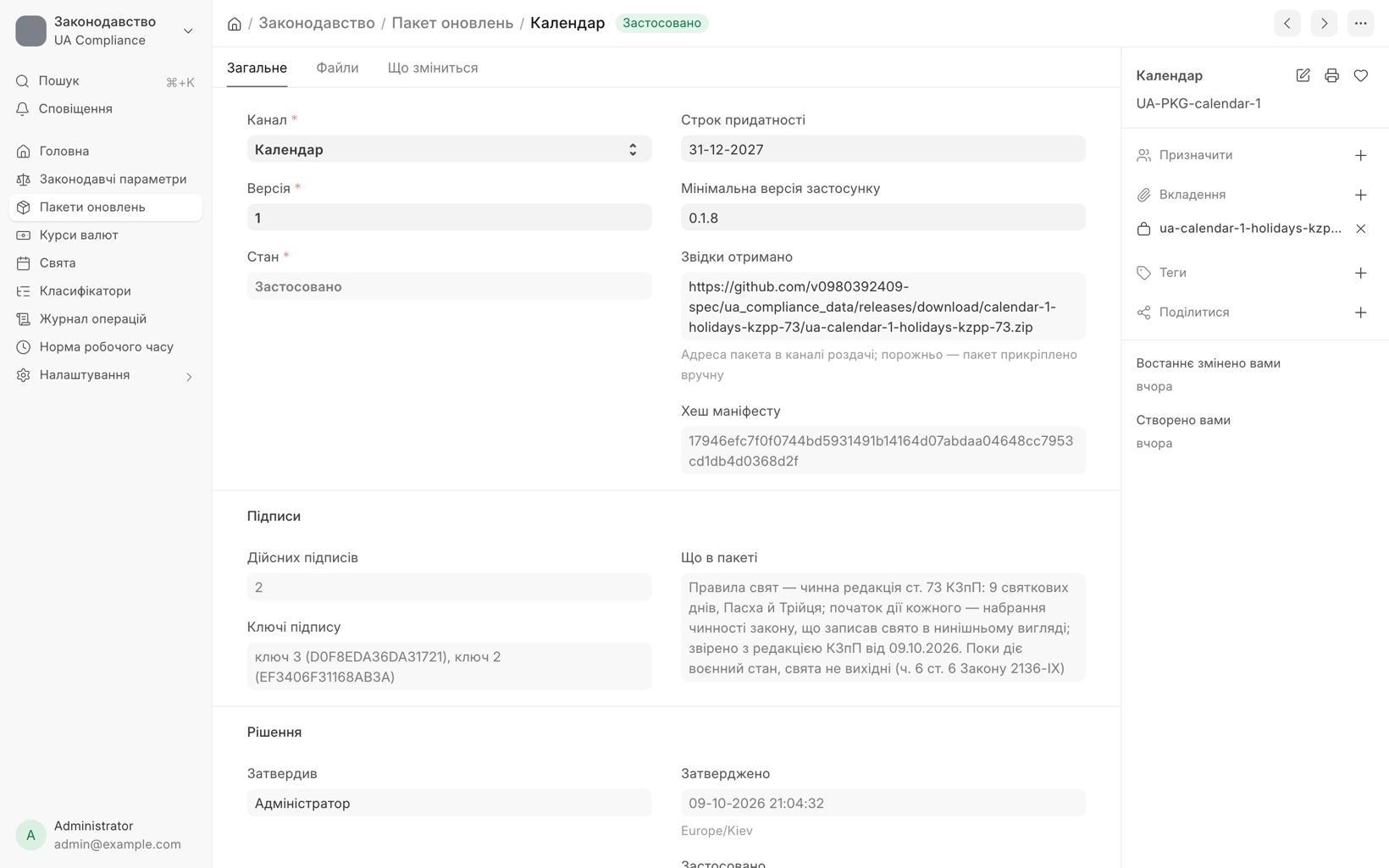Open Administrator user profile at bottom

[105, 835]
